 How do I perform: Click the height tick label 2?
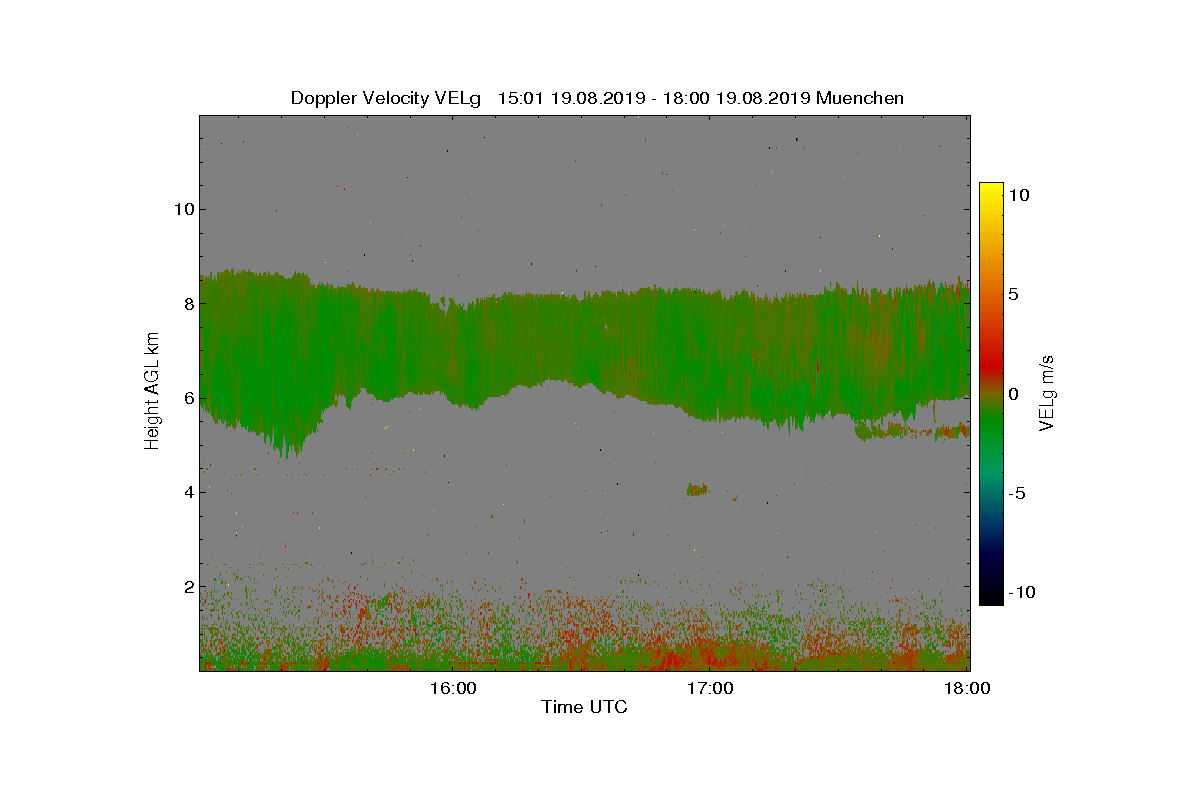click(x=187, y=586)
